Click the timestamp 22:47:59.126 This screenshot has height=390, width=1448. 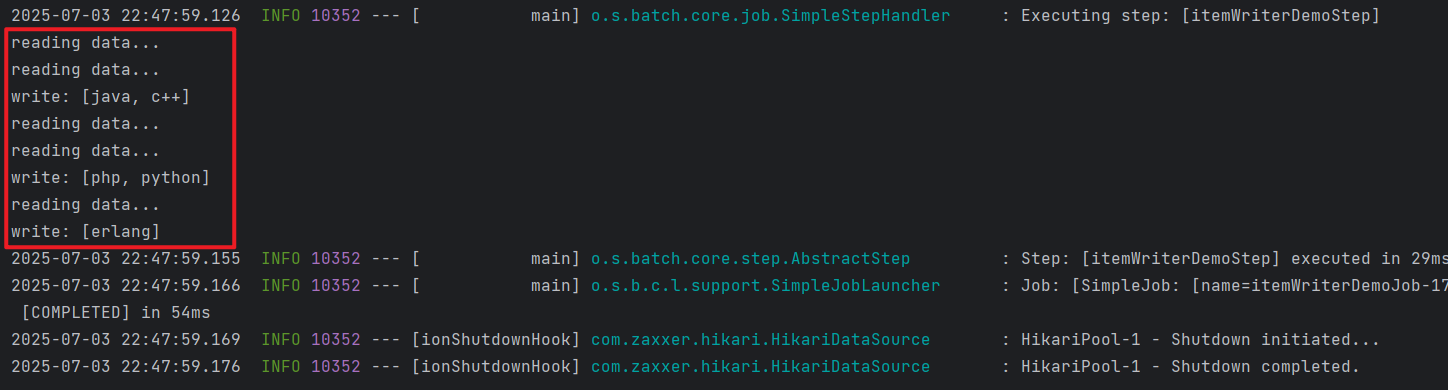point(181,16)
